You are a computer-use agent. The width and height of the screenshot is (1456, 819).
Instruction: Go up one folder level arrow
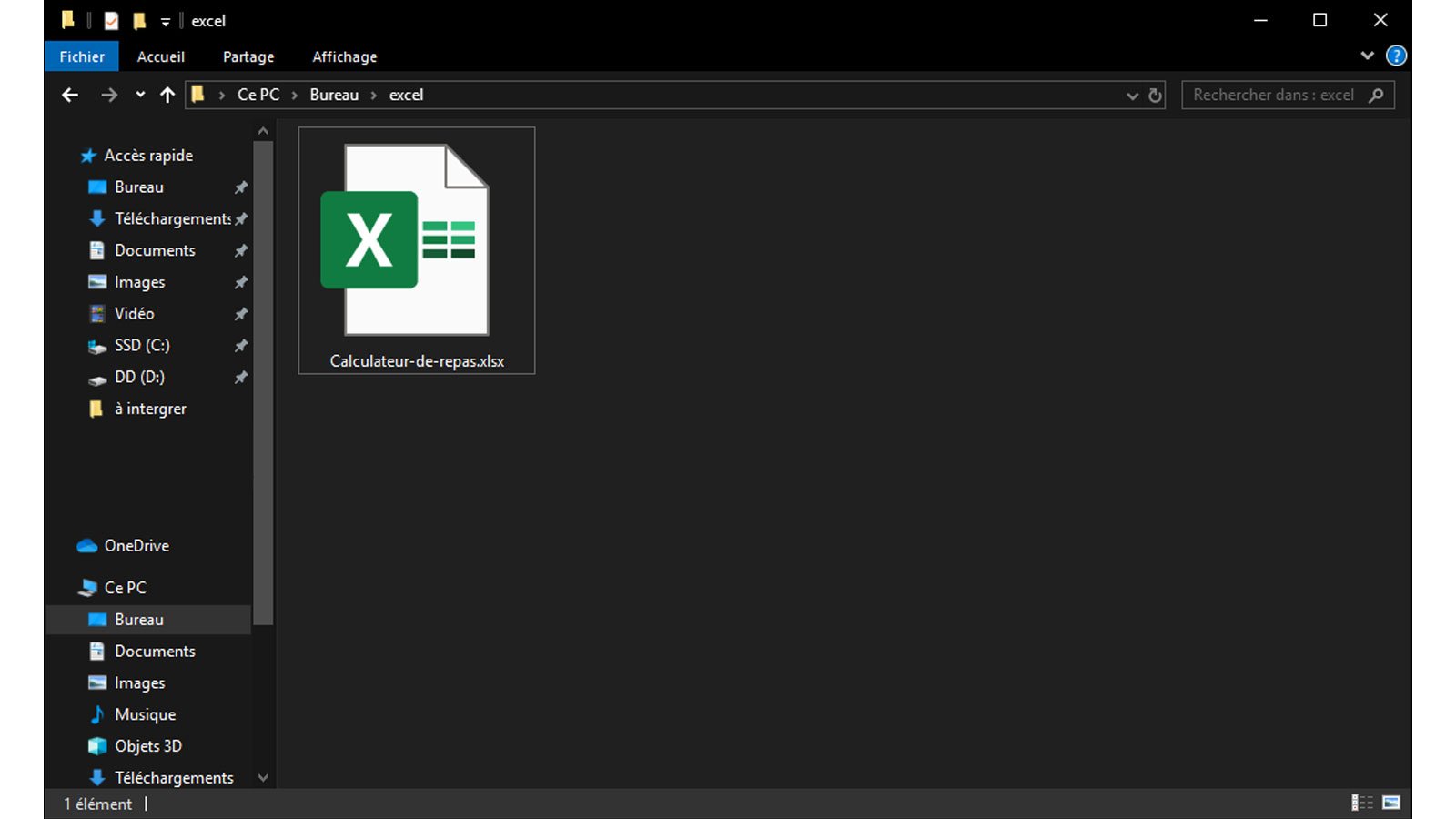coord(167,95)
